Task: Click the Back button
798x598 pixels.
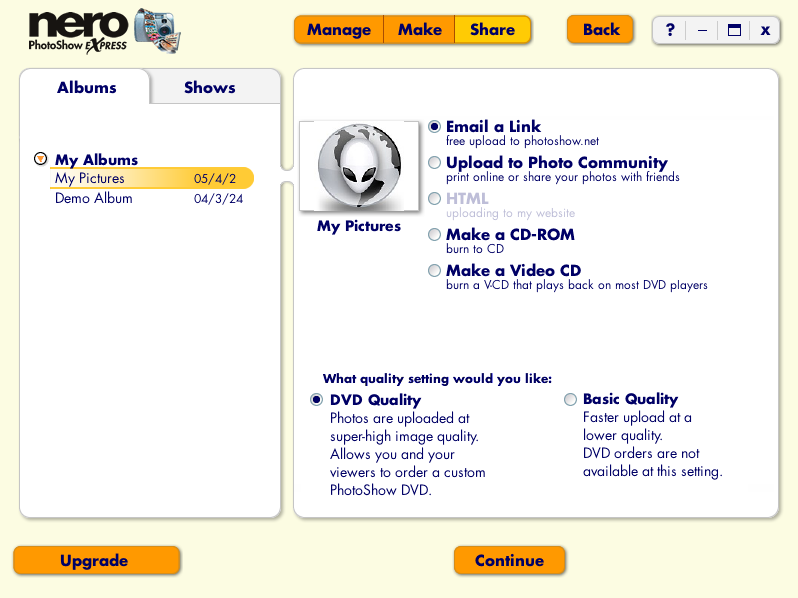Action: [601, 30]
